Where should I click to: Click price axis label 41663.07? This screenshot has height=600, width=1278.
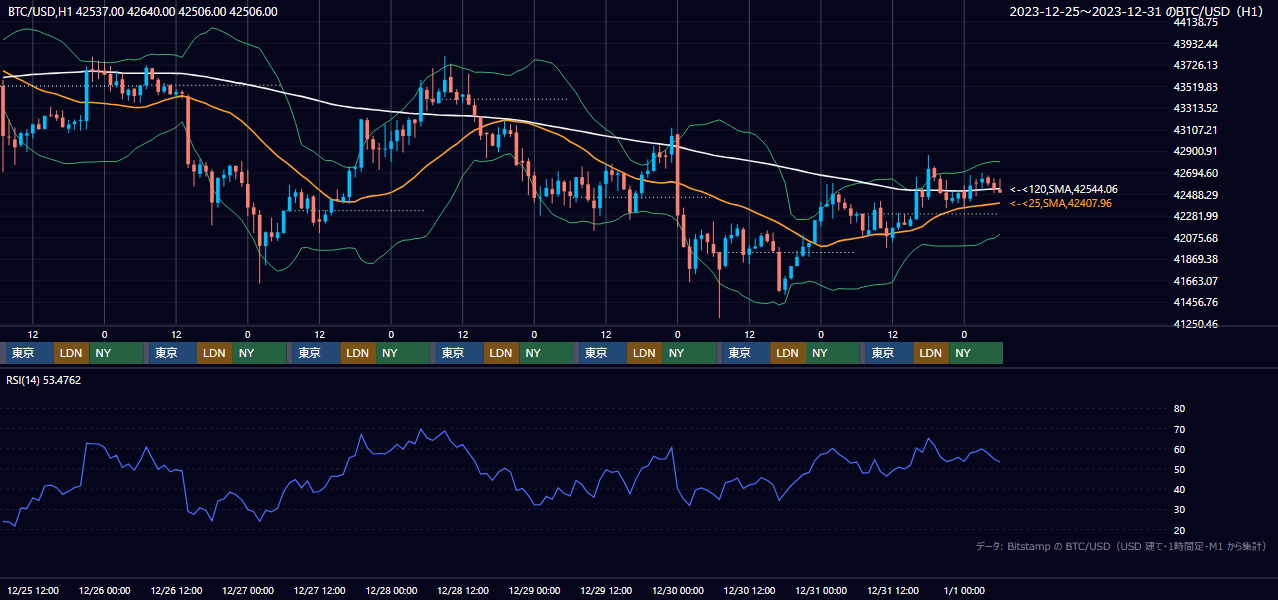coord(1195,281)
